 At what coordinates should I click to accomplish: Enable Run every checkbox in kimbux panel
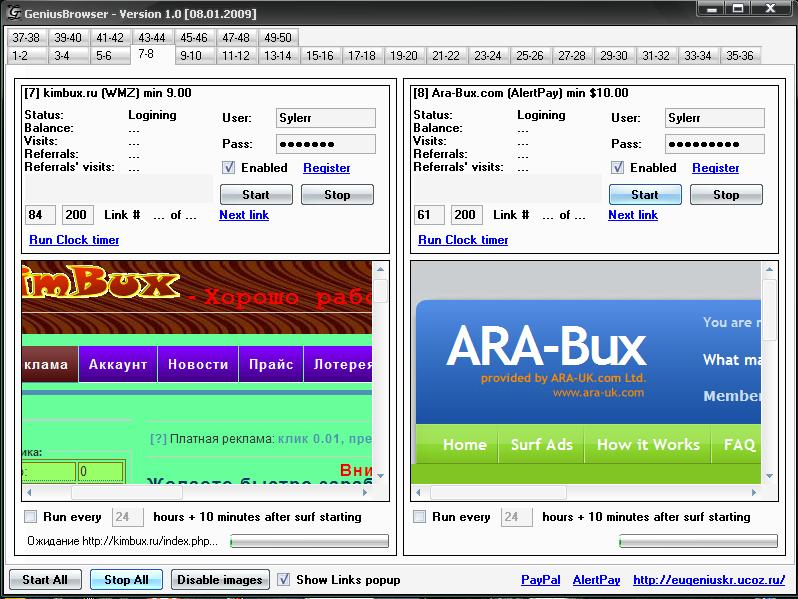[31, 517]
